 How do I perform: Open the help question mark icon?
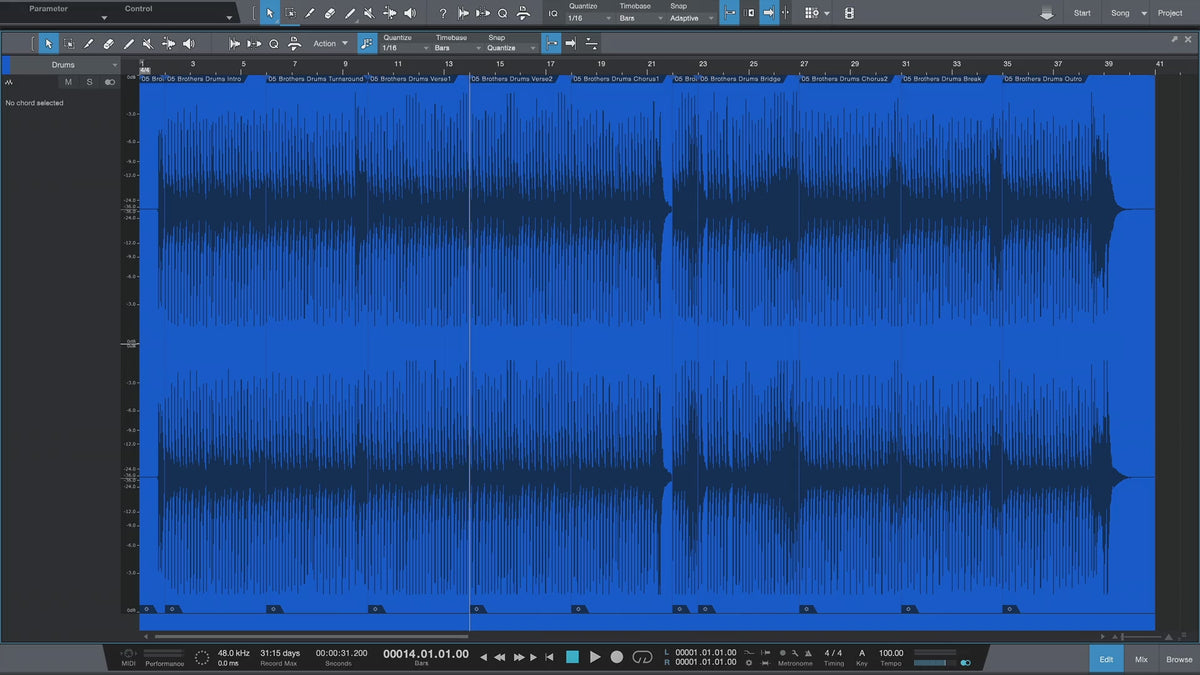443,13
